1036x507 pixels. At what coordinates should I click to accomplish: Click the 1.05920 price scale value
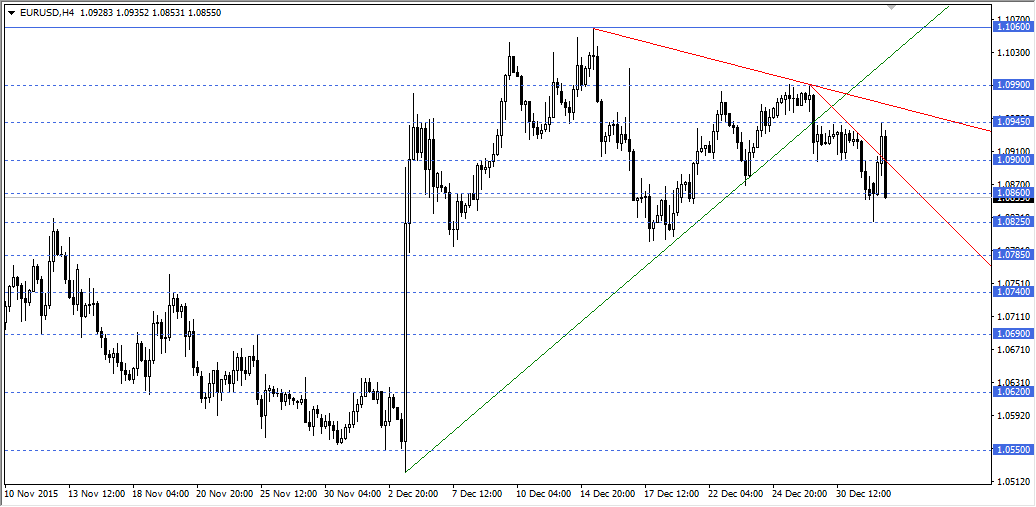[1015, 416]
